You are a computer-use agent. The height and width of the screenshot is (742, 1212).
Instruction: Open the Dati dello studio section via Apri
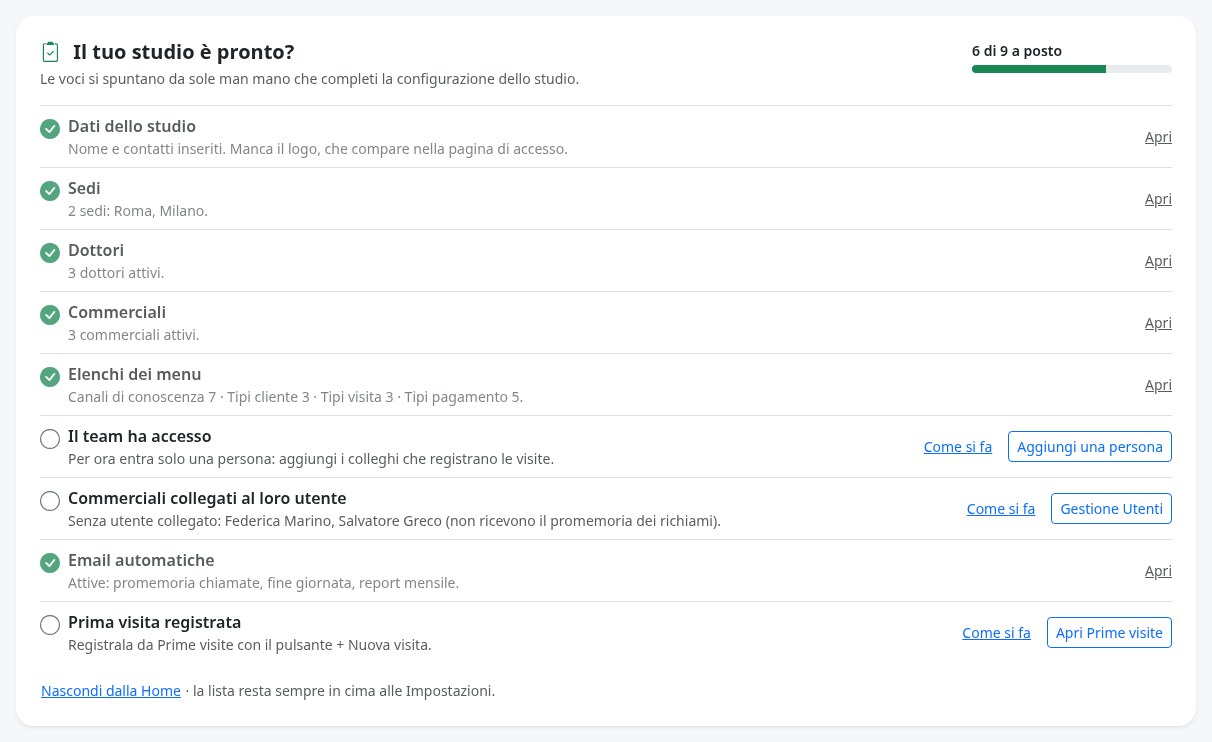click(x=1158, y=137)
